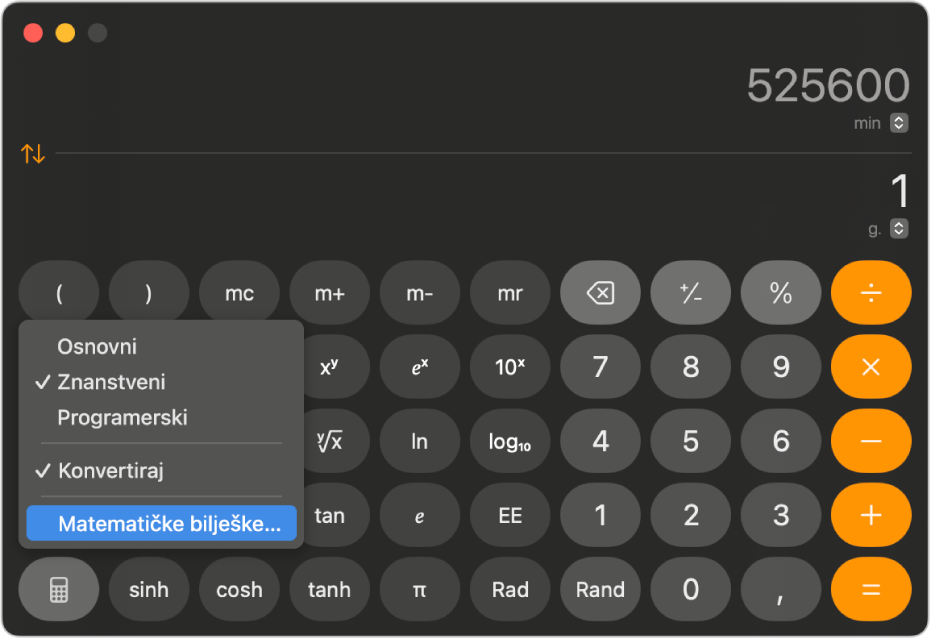Click the orange swap conversion arrows

[33, 154]
